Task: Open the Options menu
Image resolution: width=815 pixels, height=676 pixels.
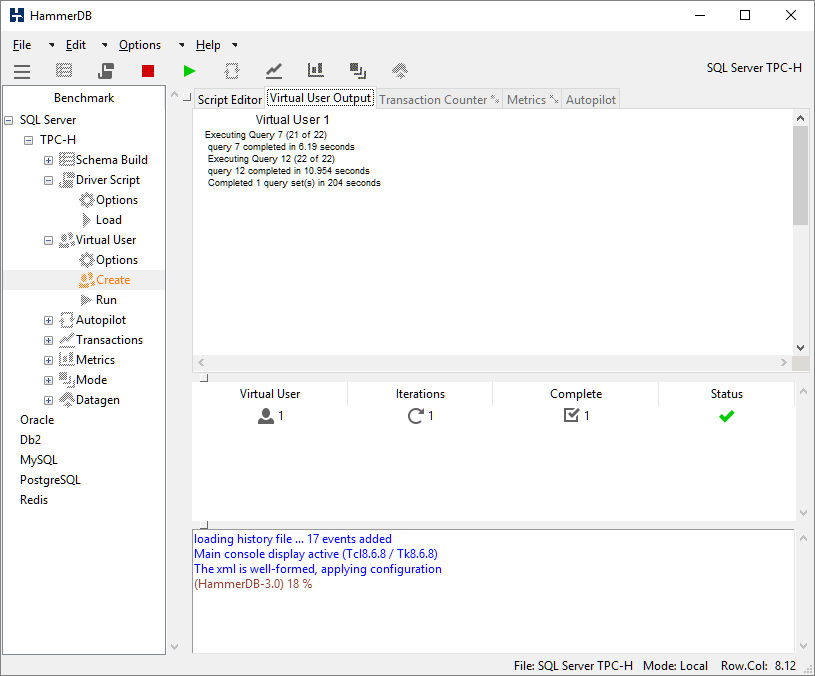Action: pos(140,45)
